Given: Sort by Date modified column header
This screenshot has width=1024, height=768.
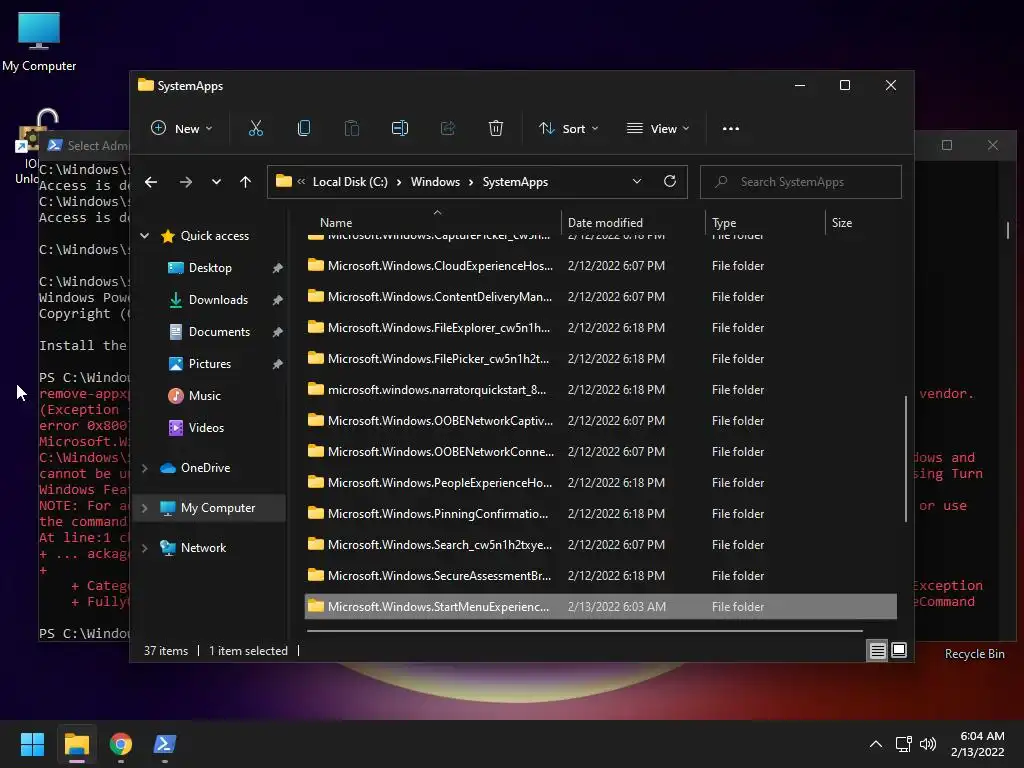Looking at the screenshot, I should [633, 223].
